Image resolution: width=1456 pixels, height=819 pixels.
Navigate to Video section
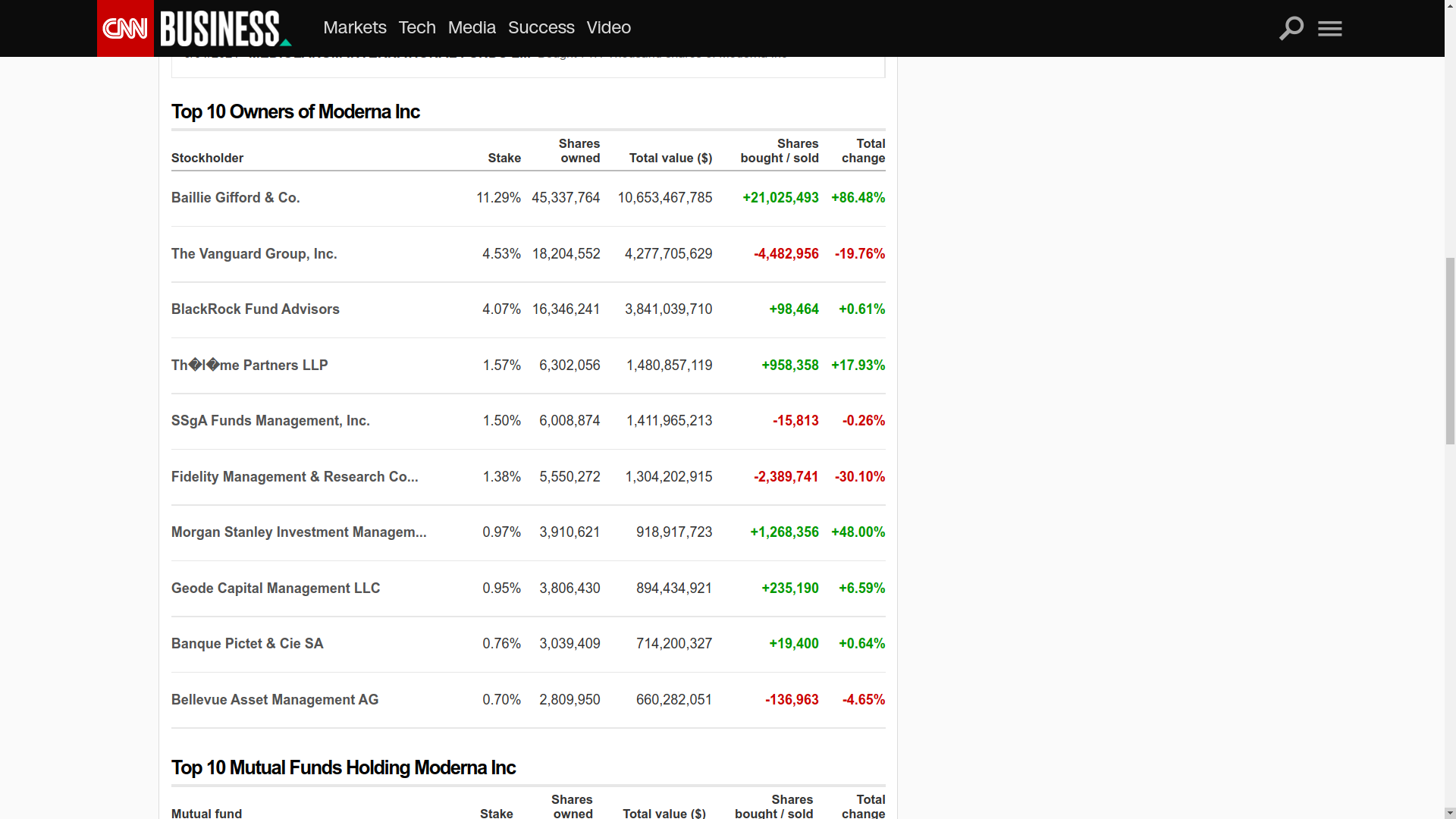608,27
